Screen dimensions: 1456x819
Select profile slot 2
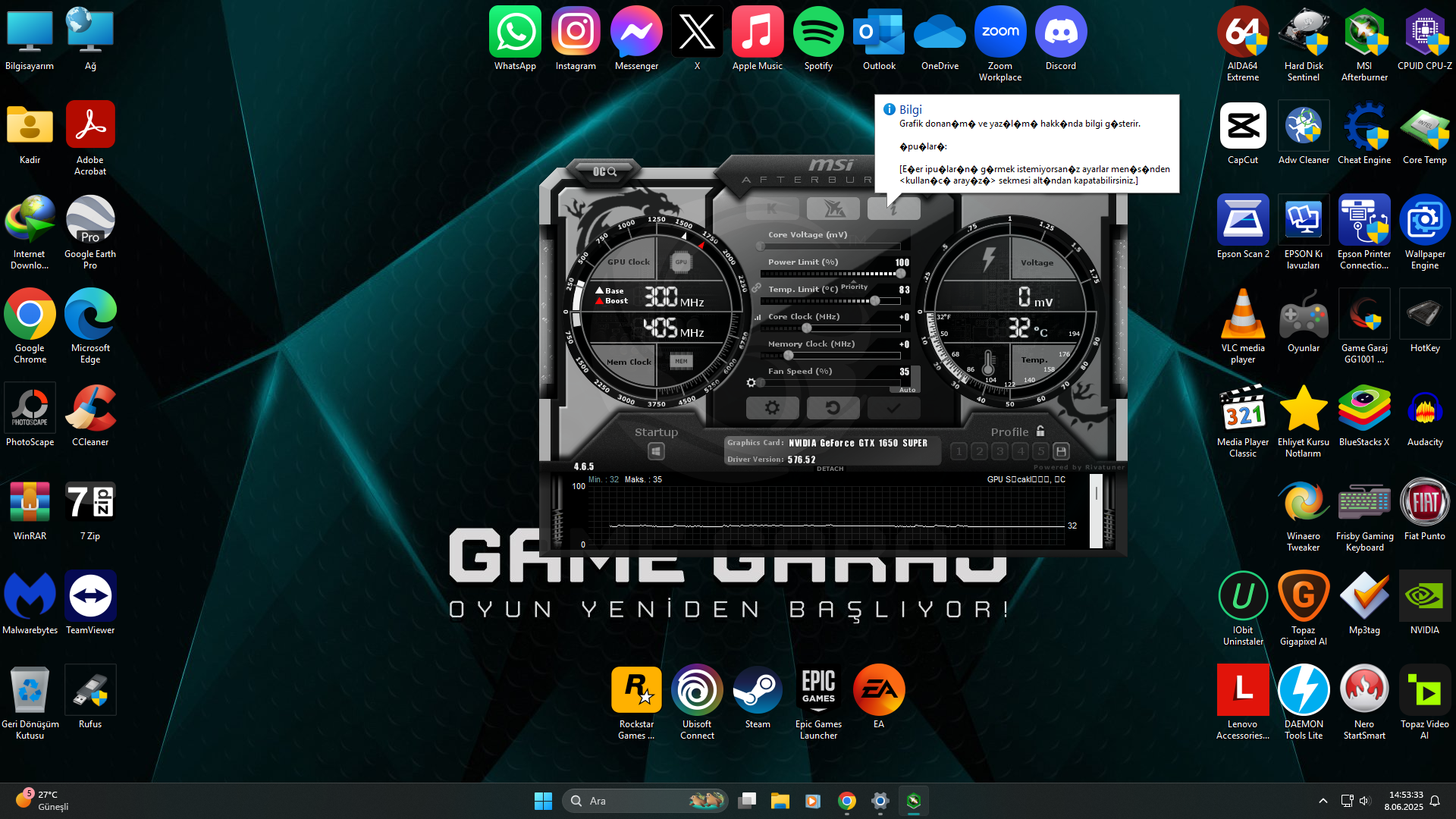click(x=979, y=451)
